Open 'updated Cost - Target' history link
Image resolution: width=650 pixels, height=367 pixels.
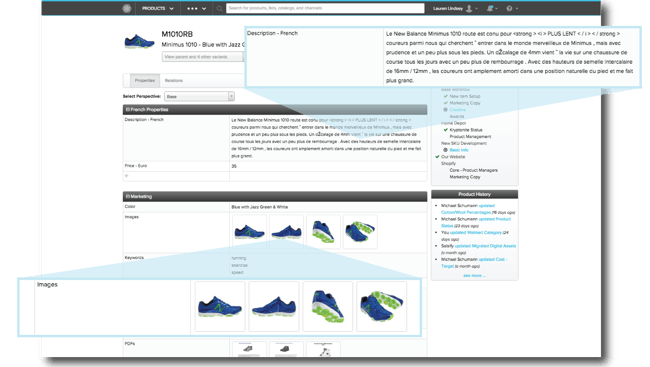coord(474,262)
